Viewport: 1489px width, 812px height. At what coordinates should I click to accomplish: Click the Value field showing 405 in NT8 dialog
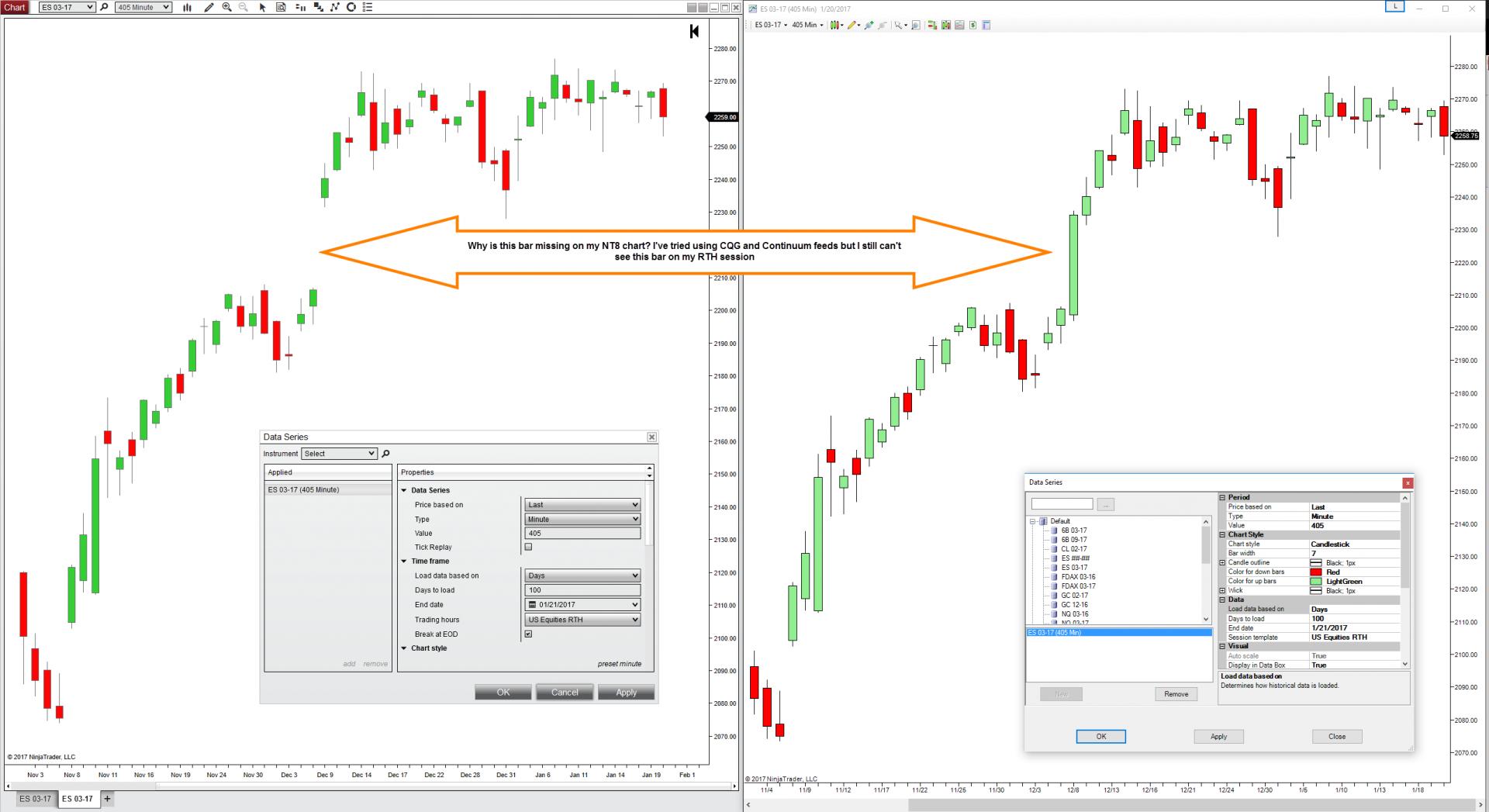tap(582, 534)
